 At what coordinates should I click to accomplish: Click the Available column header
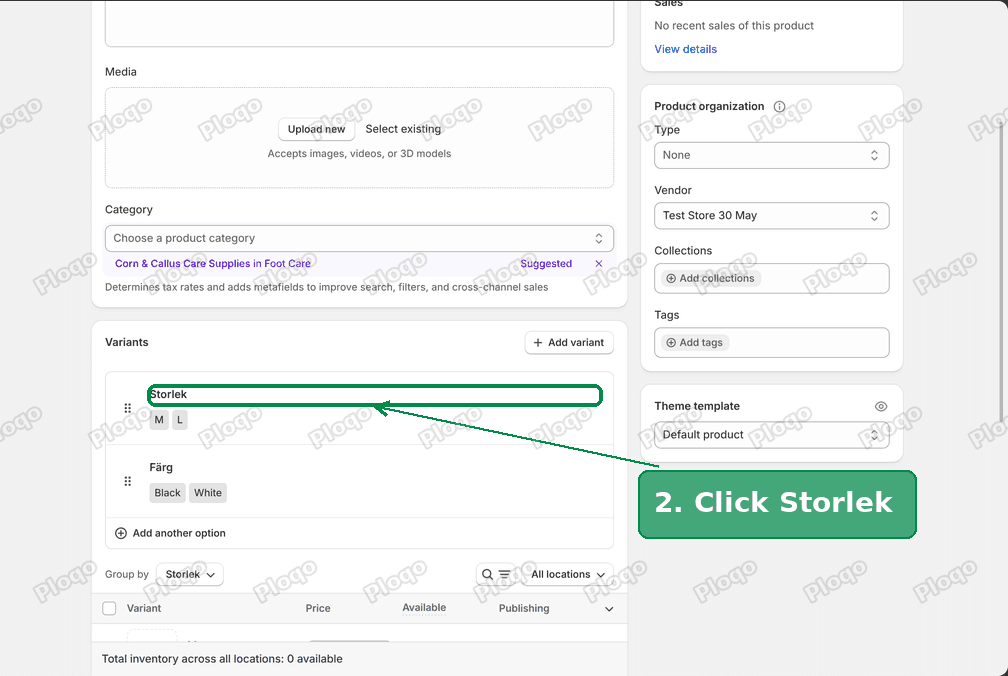coord(424,608)
